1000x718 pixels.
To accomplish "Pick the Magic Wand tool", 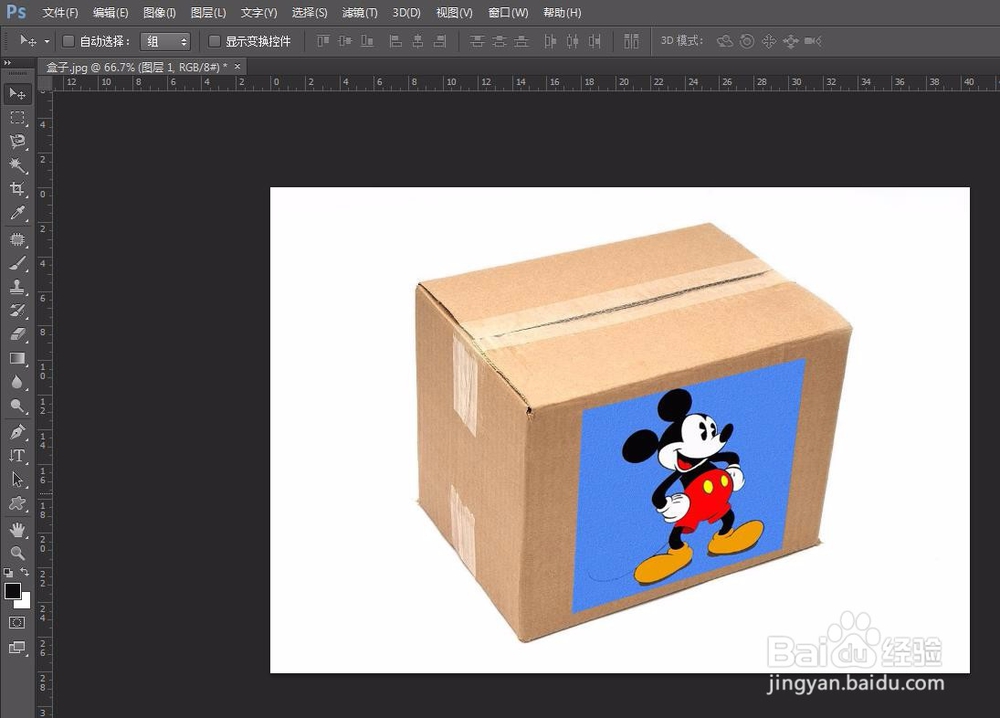I will [17, 165].
